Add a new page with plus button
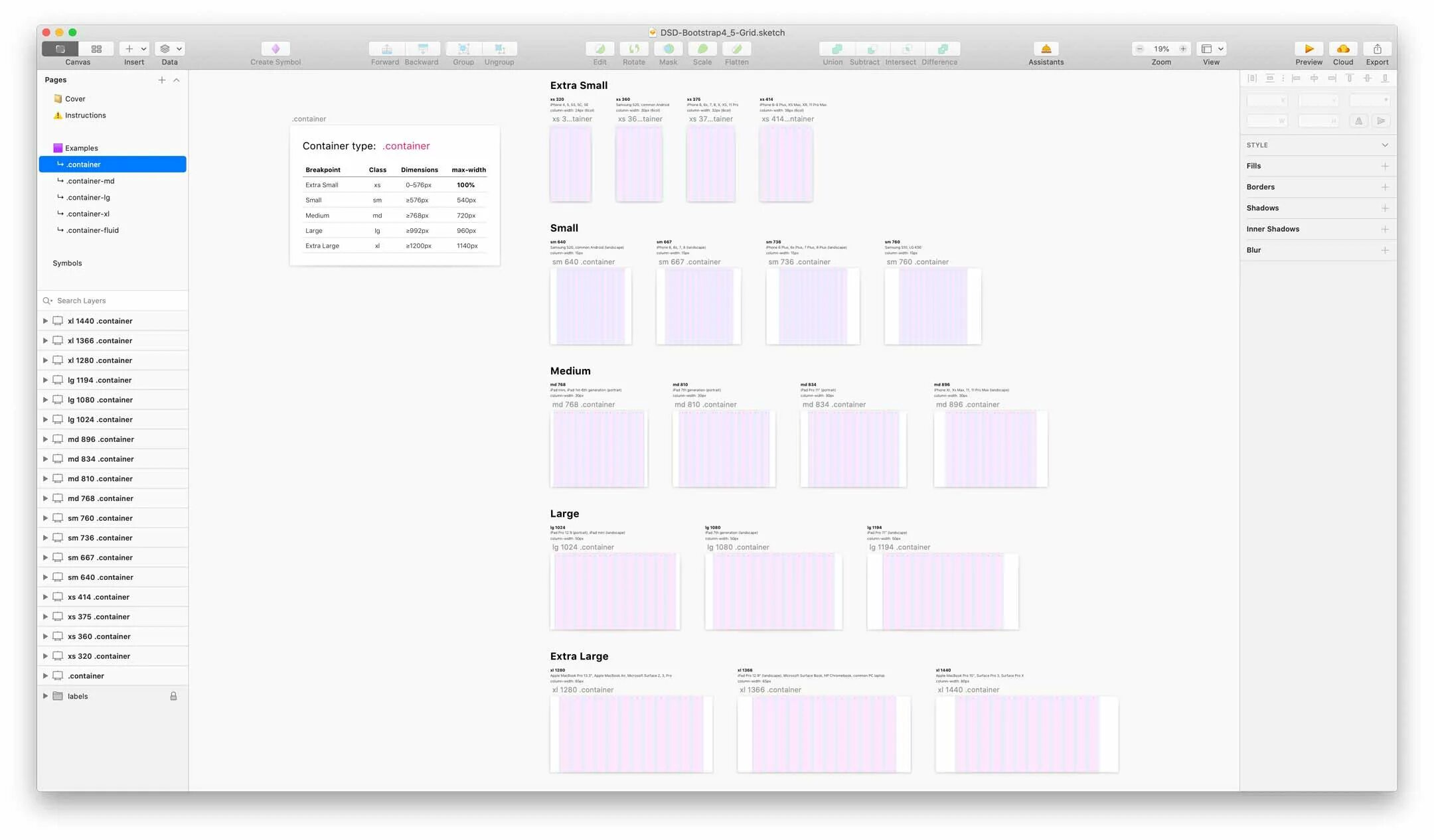This screenshot has width=1434, height=840. [161, 80]
